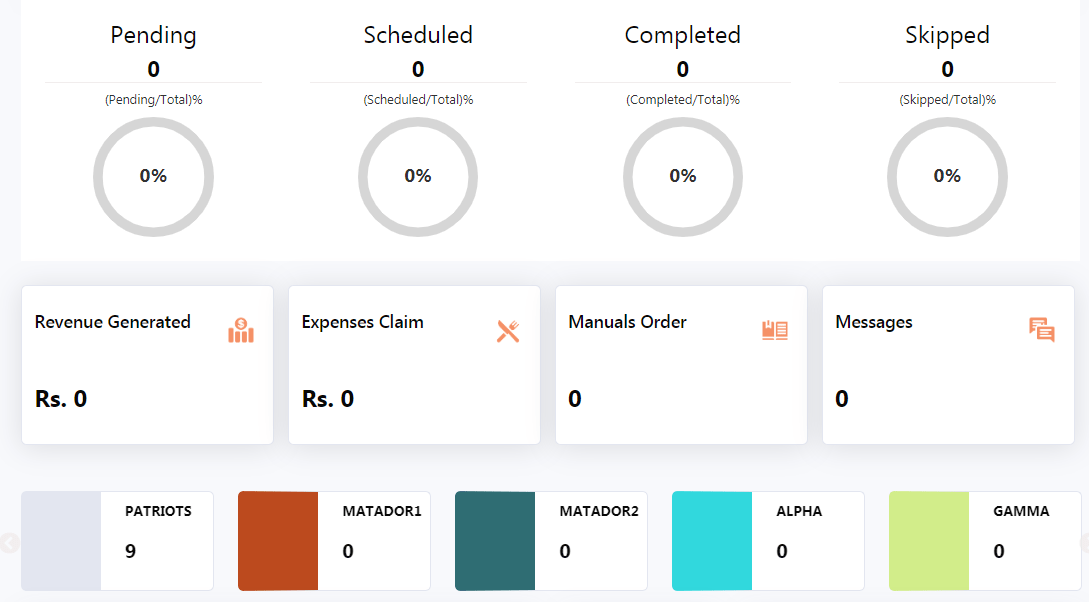The width and height of the screenshot is (1089, 602).
Task: Click the Skipped progress ring
Action: pyautogui.click(x=947, y=177)
